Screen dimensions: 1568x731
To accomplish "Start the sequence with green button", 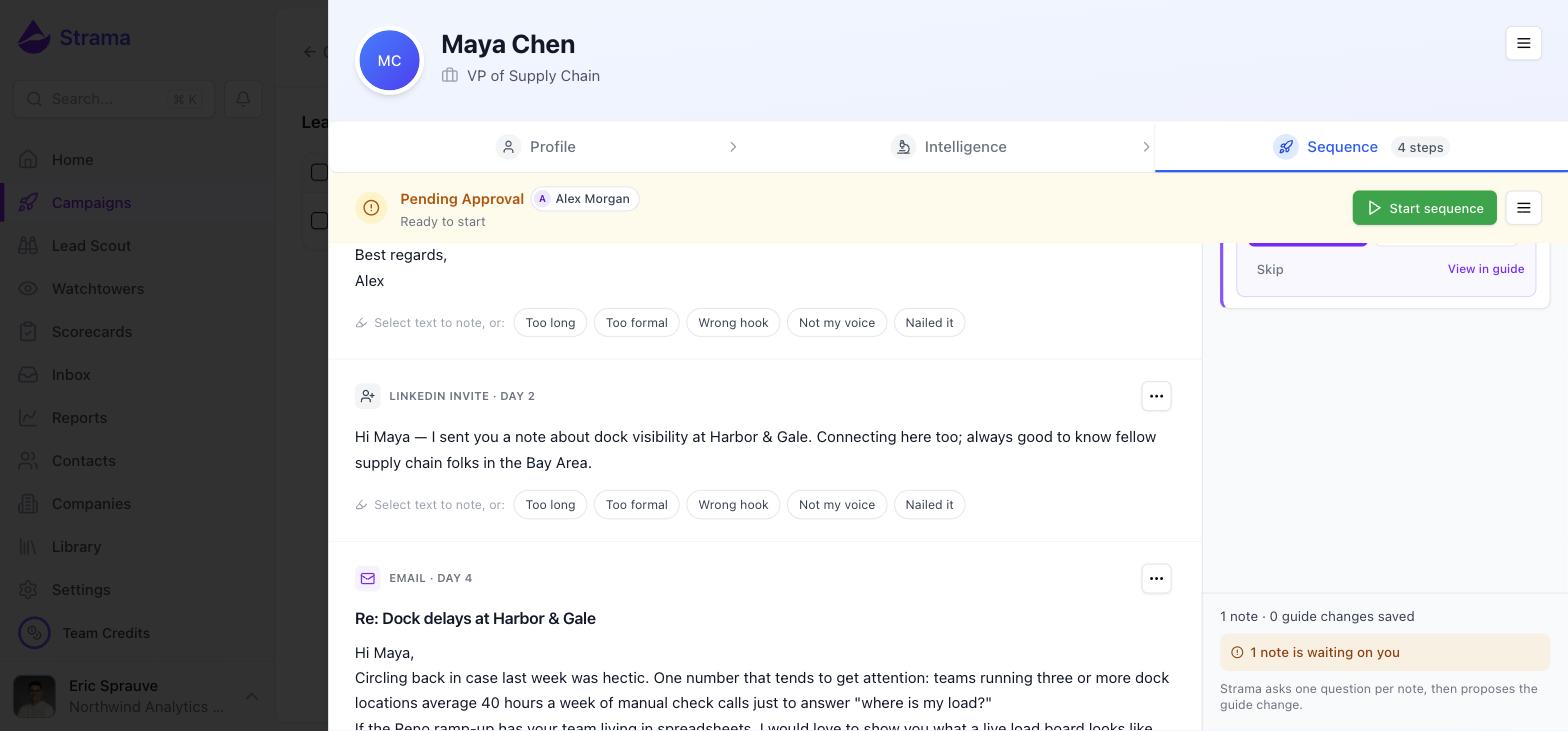I will (1424, 208).
